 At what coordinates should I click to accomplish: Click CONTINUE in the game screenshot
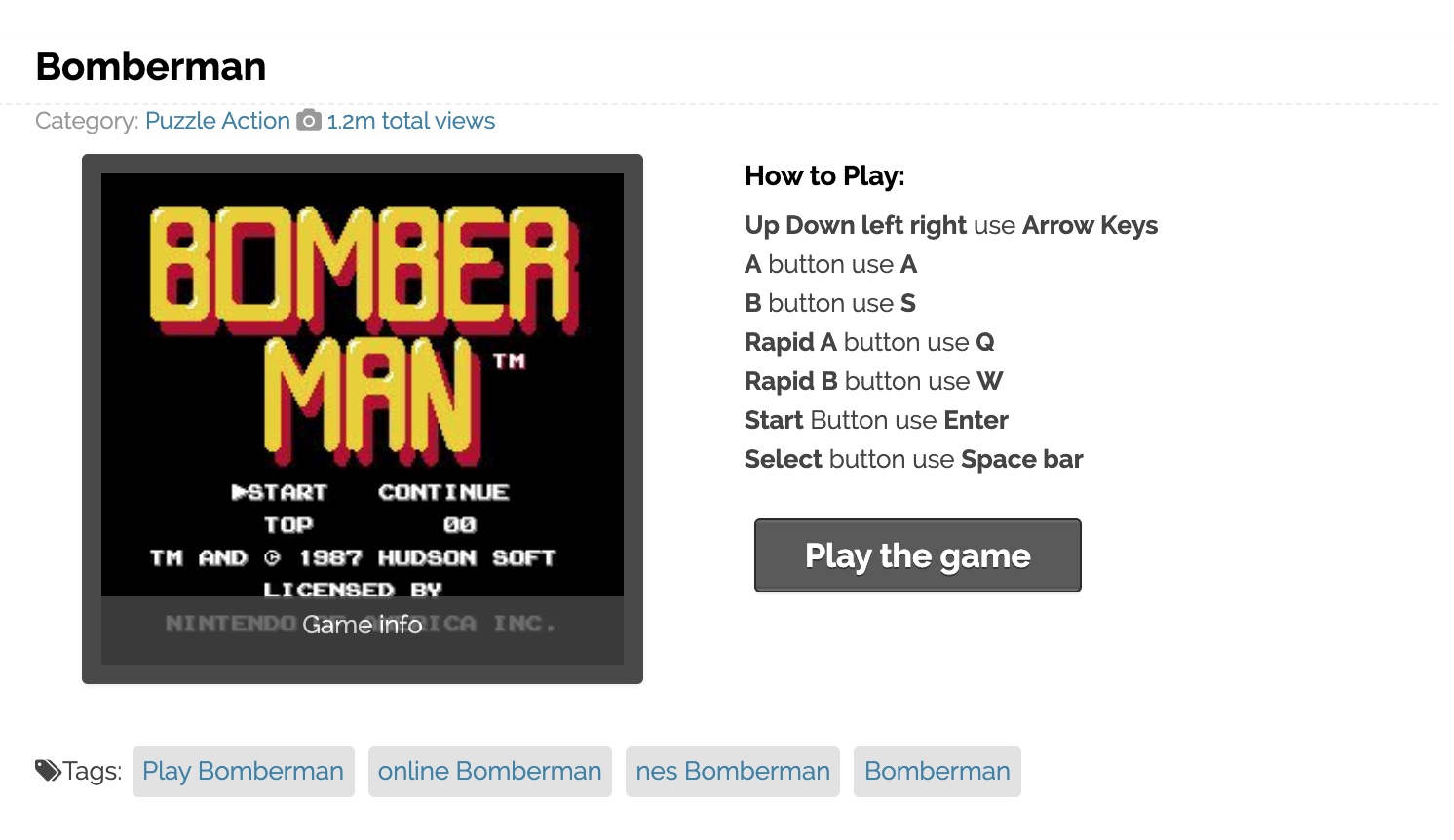(x=443, y=492)
